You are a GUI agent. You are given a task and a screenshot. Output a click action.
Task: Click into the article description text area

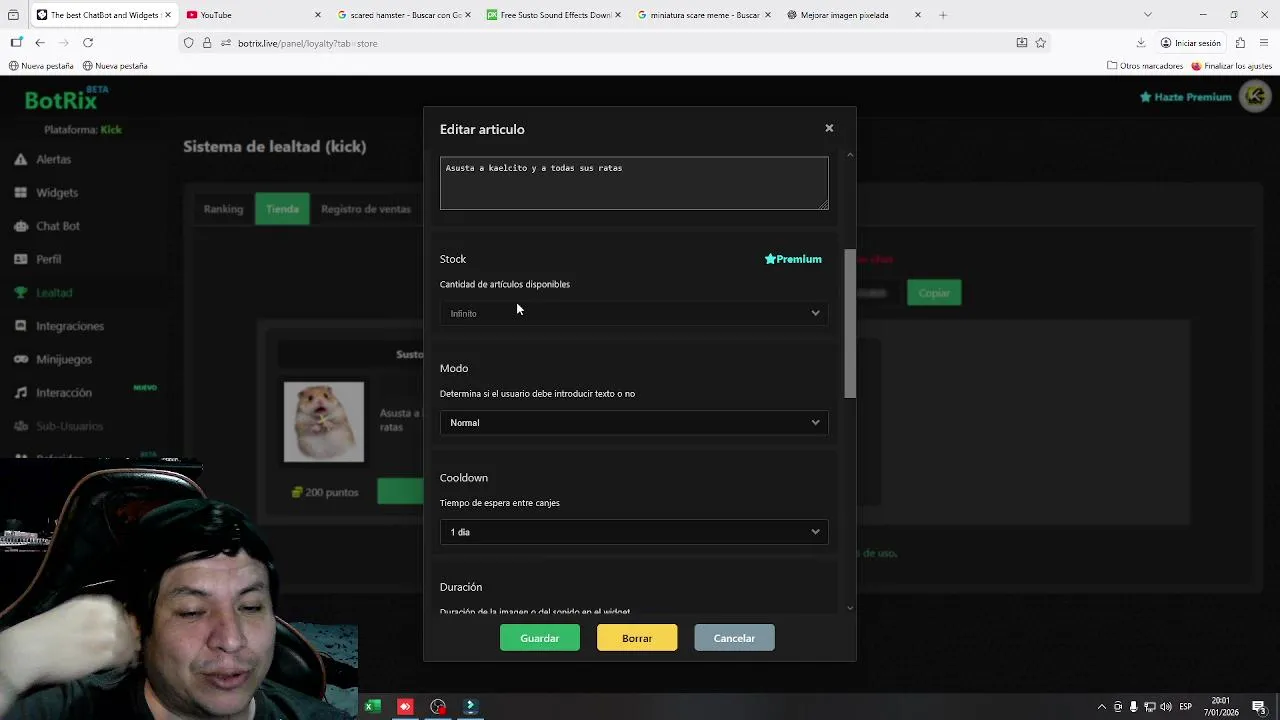point(634,183)
